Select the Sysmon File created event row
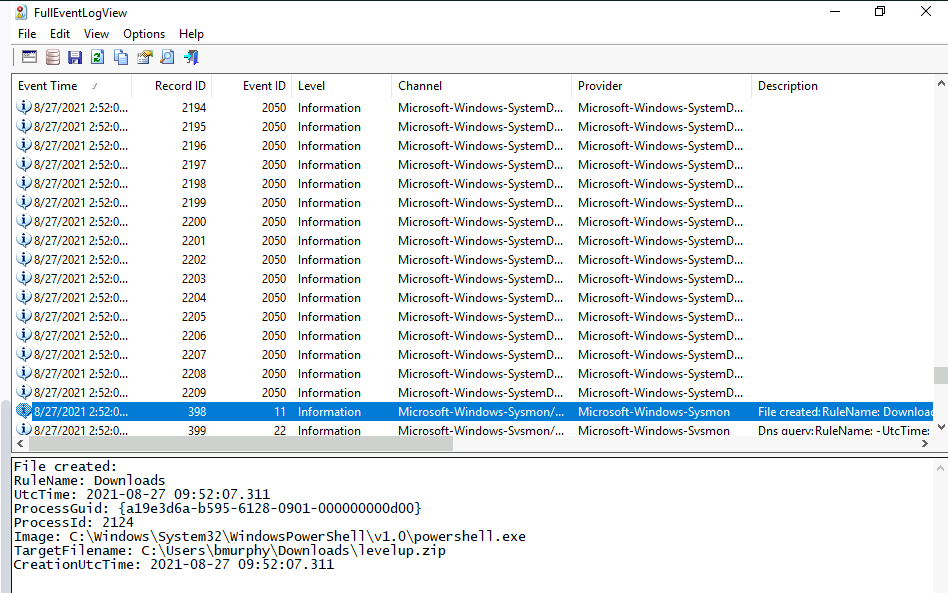Viewport: 948px width, 593px height. pyautogui.click(x=400, y=411)
